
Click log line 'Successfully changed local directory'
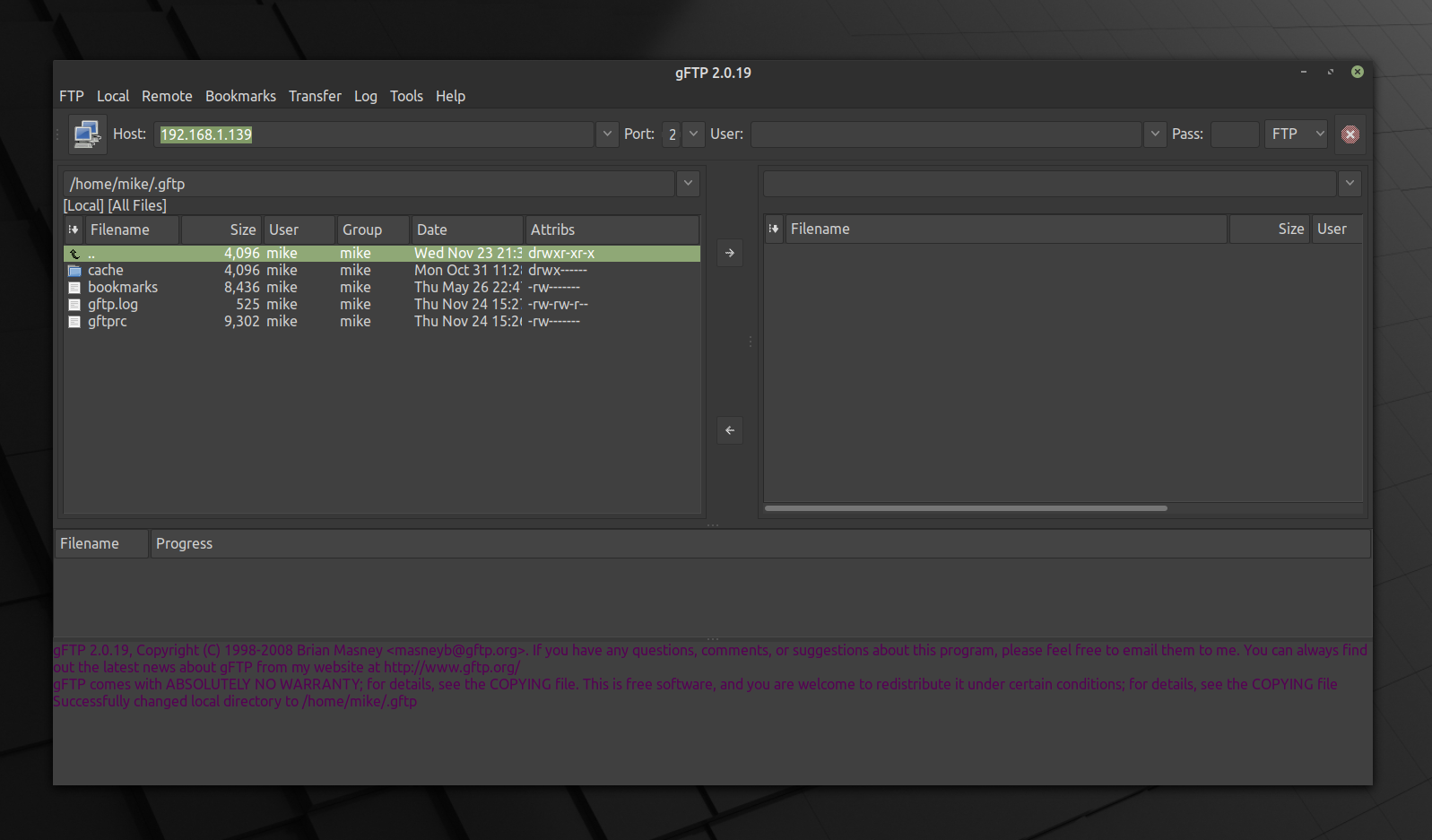[235, 701]
